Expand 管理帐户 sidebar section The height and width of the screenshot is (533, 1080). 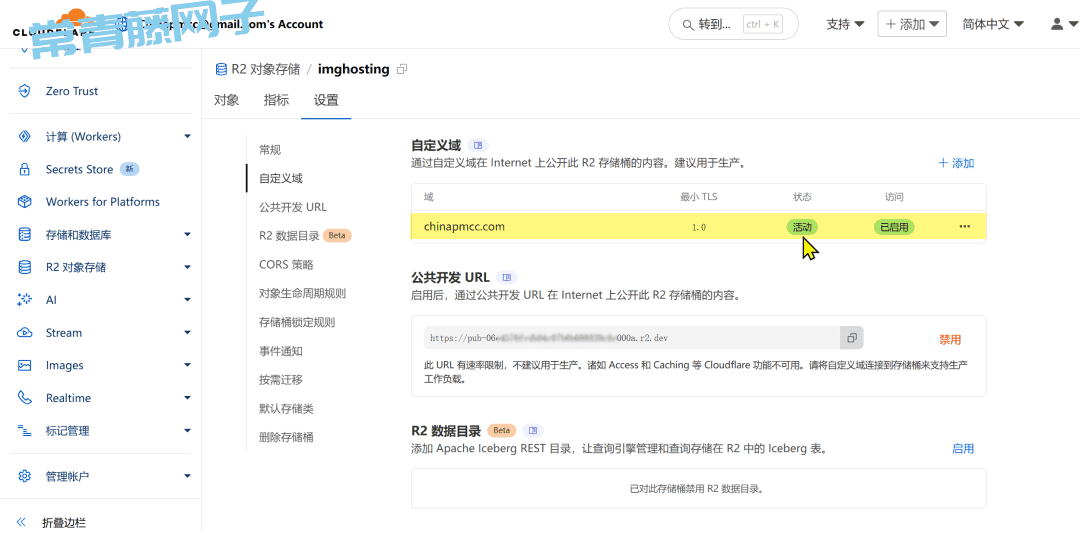pos(187,476)
